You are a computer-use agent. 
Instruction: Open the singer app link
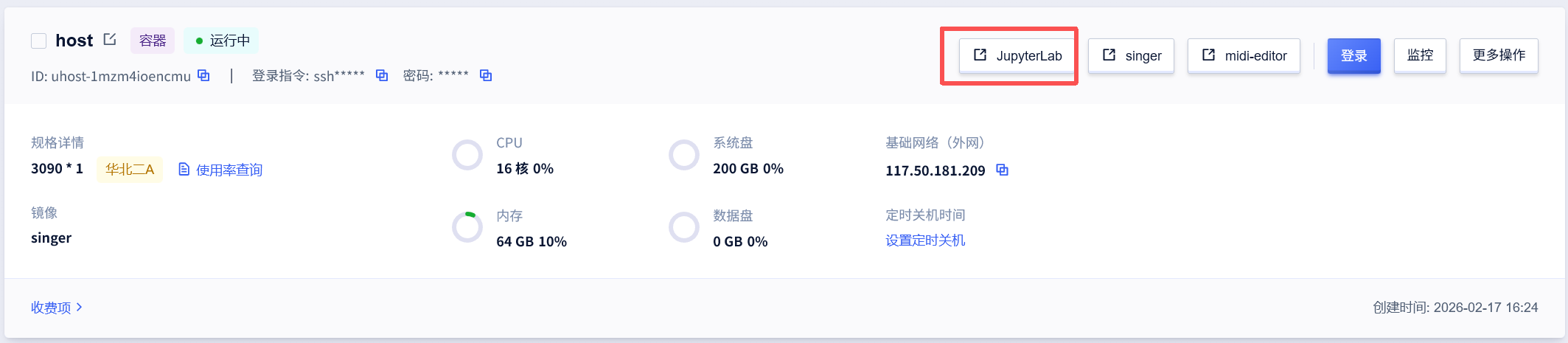[x=1131, y=56]
